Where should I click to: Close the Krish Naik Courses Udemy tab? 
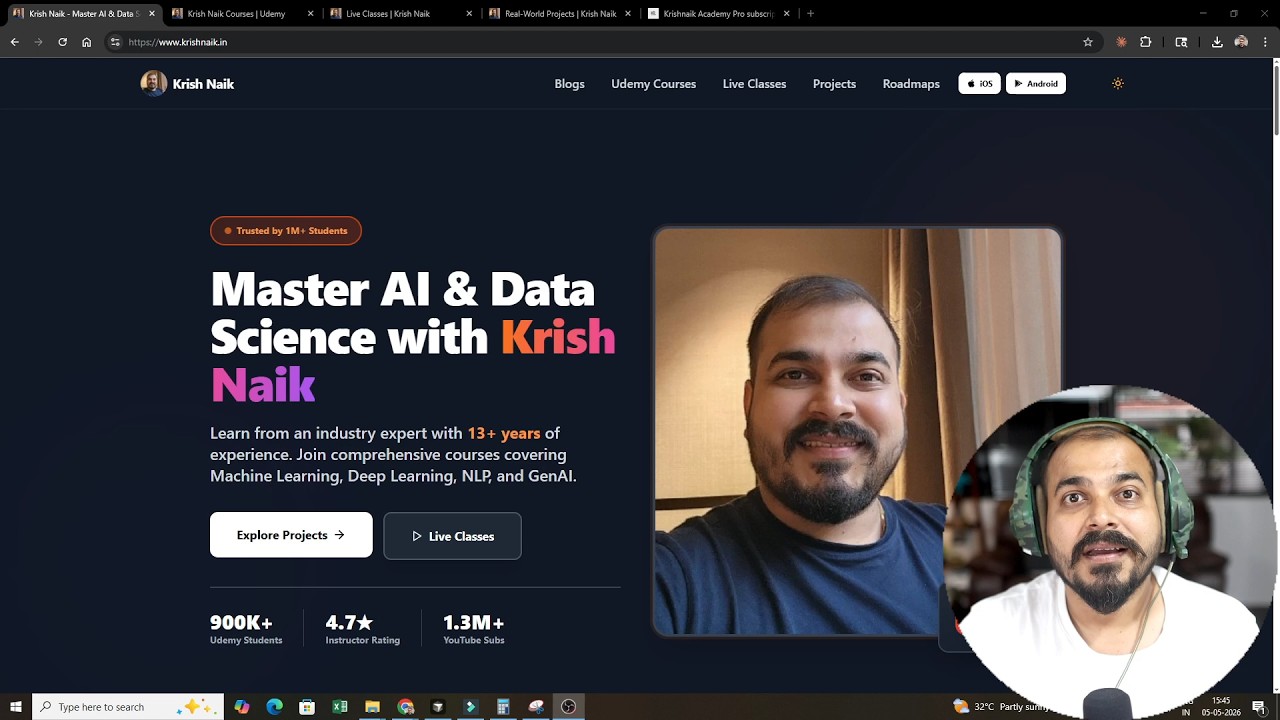[310, 14]
